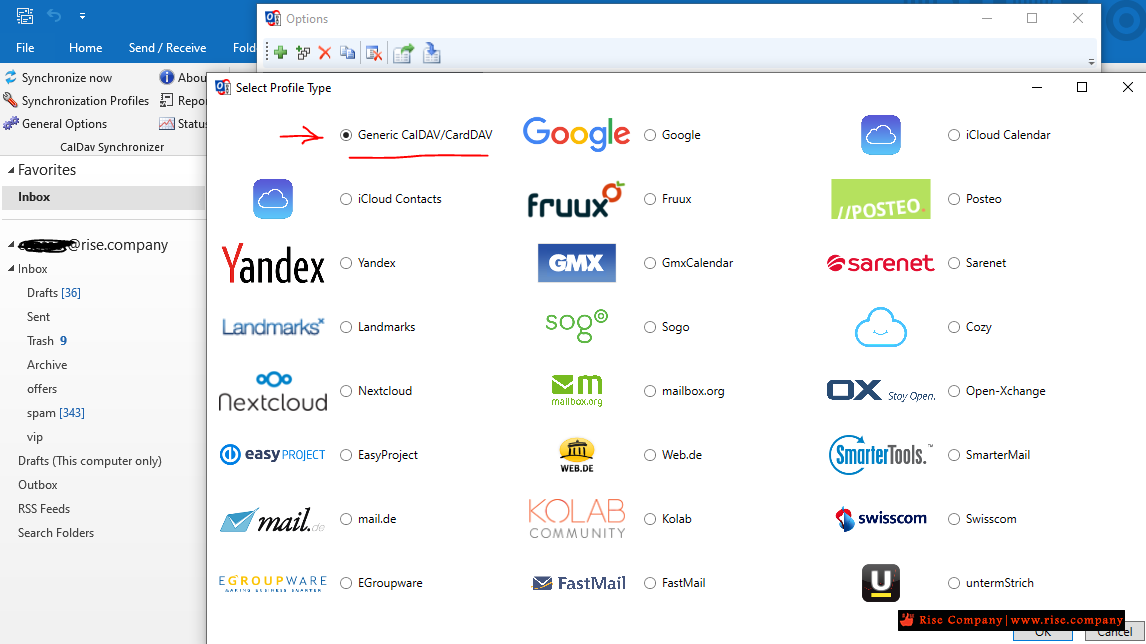Collapse the Inbox folder tree
The height and width of the screenshot is (644, 1146).
pyautogui.click(x=11, y=269)
